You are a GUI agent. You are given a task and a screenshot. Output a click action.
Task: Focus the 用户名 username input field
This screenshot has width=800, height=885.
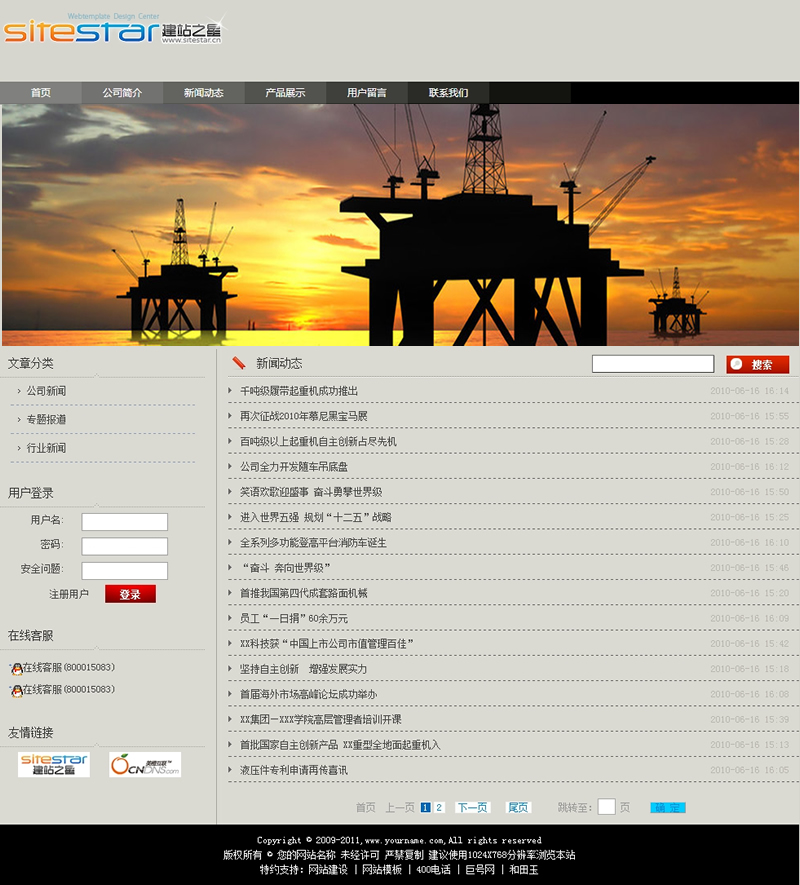[x=124, y=522]
